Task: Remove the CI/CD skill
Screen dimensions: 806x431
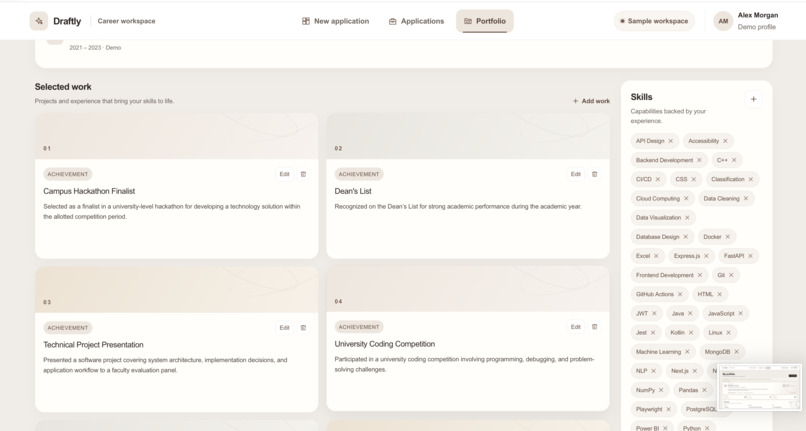Action: pyautogui.click(x=657, y=179)
